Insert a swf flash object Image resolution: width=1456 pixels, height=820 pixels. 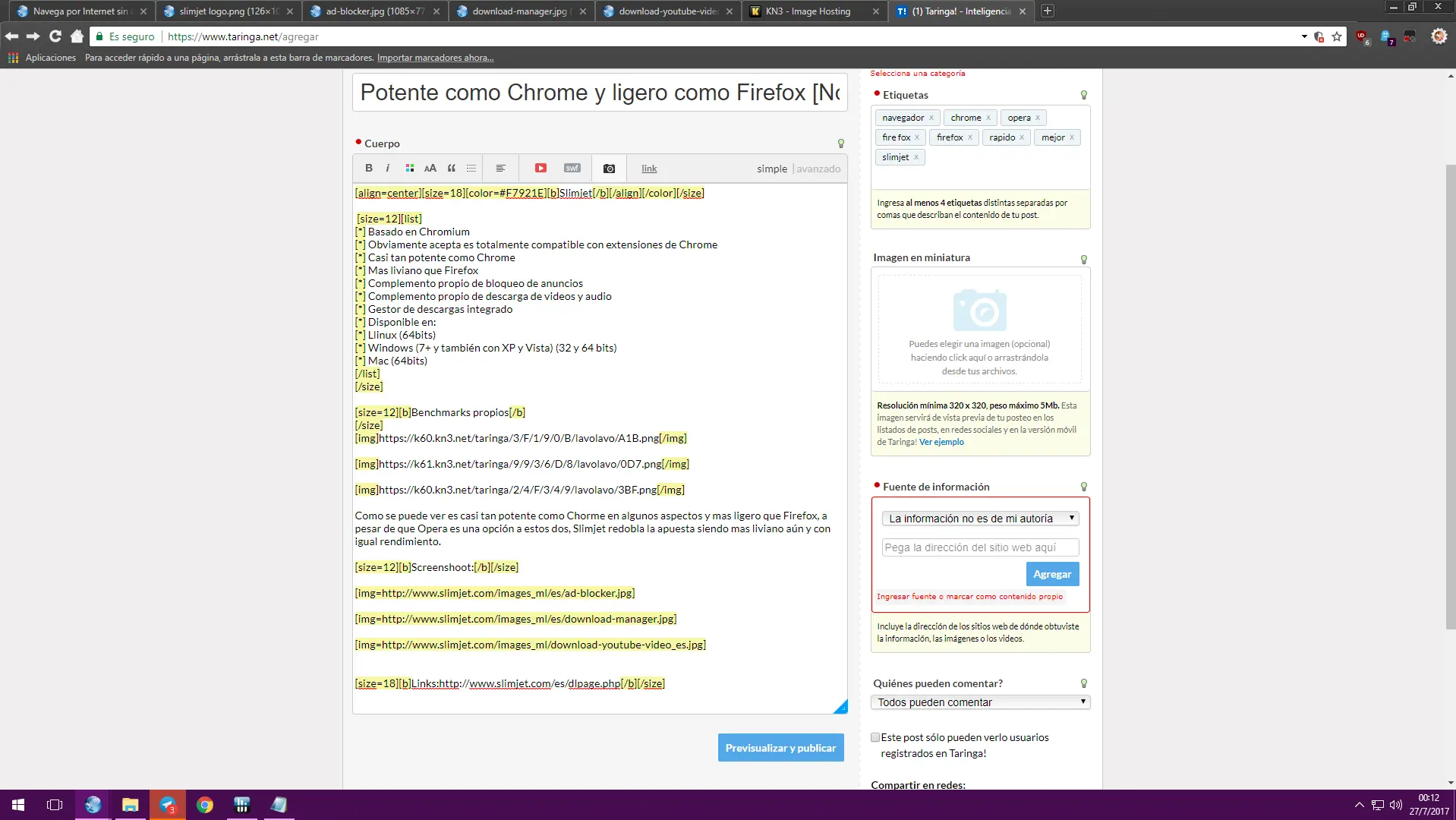coord(572,168)
